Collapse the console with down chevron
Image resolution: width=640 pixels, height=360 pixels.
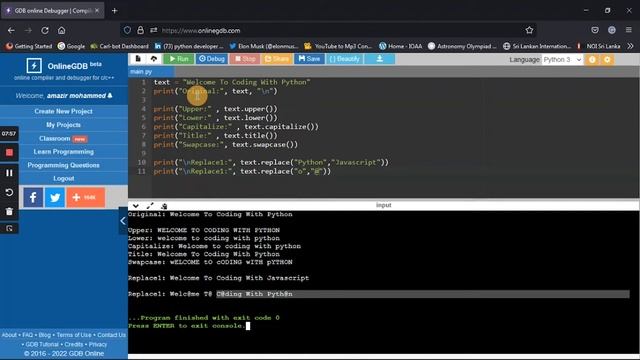136,206
